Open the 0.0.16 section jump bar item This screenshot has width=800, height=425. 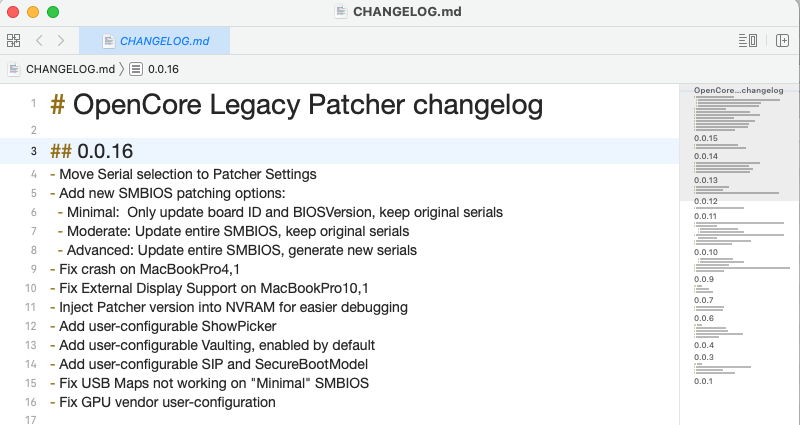(x=163, y=69)
